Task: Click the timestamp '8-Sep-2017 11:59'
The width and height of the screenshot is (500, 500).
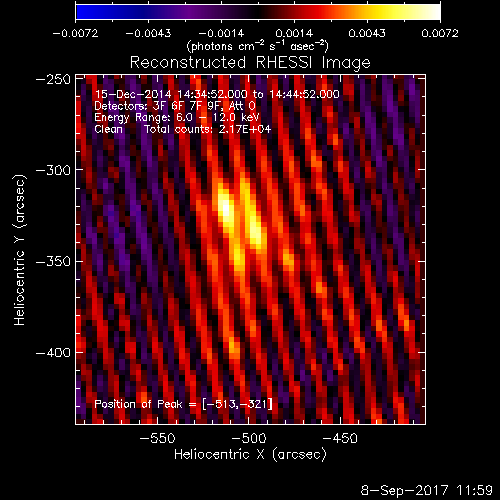Action: tap(427, 490)
